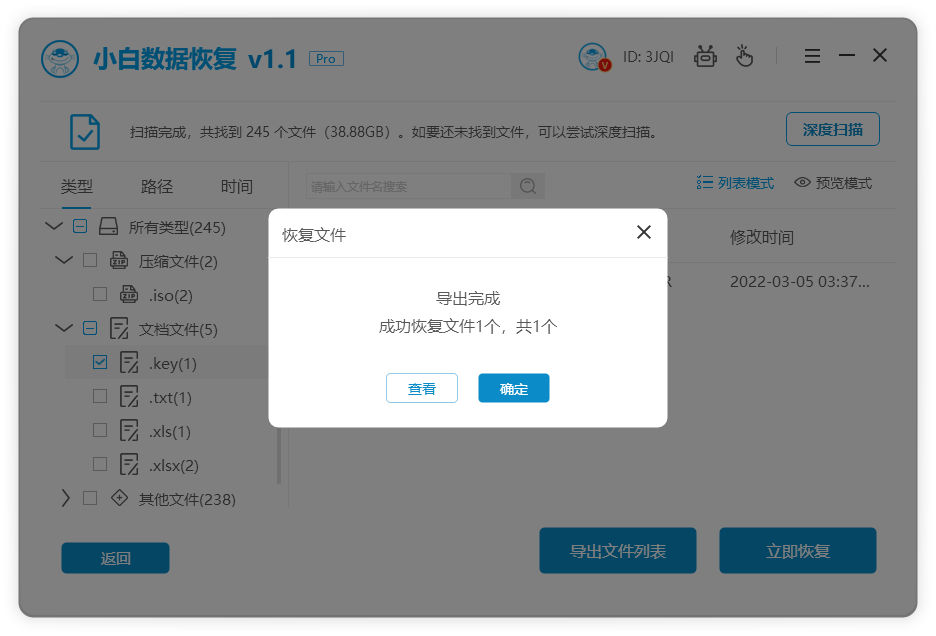Uncheck the .key(1) file type checkbox

coord(99,363)
